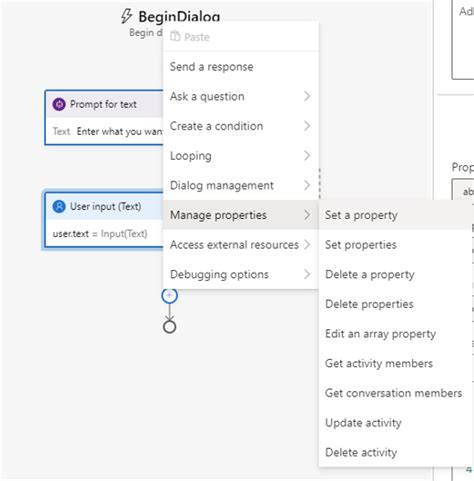Click the Paste clipboard icon
This screenshot has height=481, width=474.
(x=175, y=36)
